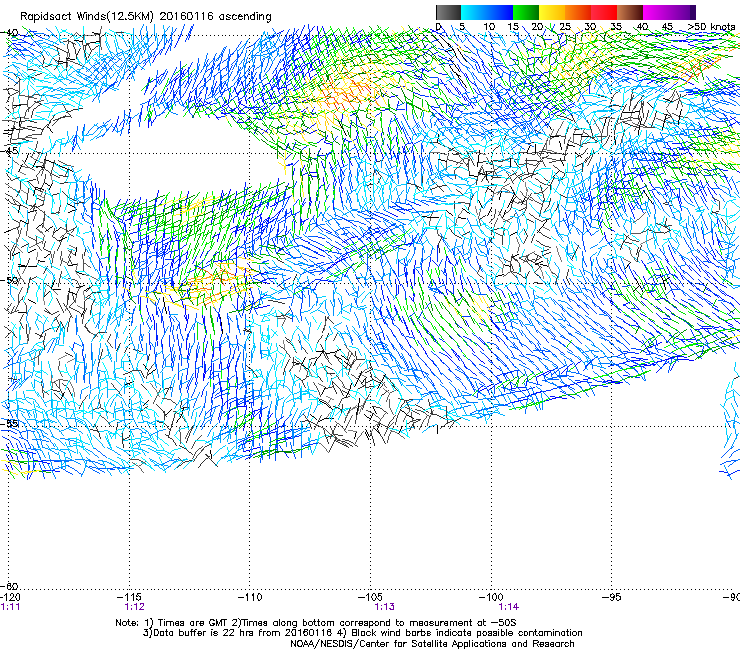Click the NOAA/NESDIS credit line
The image size is (740, 650).
tap(432, 644)
